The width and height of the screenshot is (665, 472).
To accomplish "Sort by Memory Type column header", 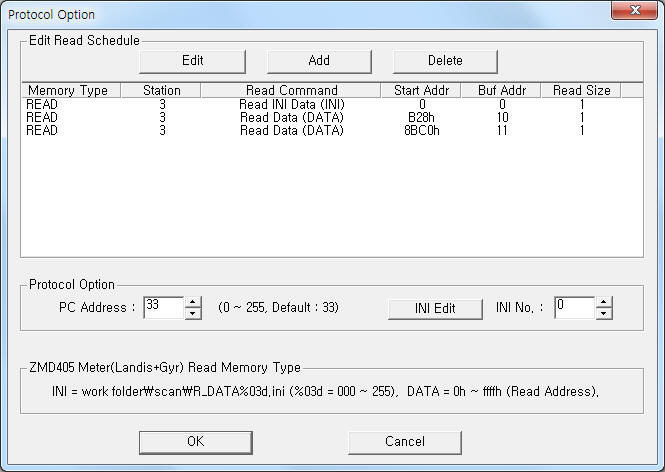I will (x=69, y=91).
